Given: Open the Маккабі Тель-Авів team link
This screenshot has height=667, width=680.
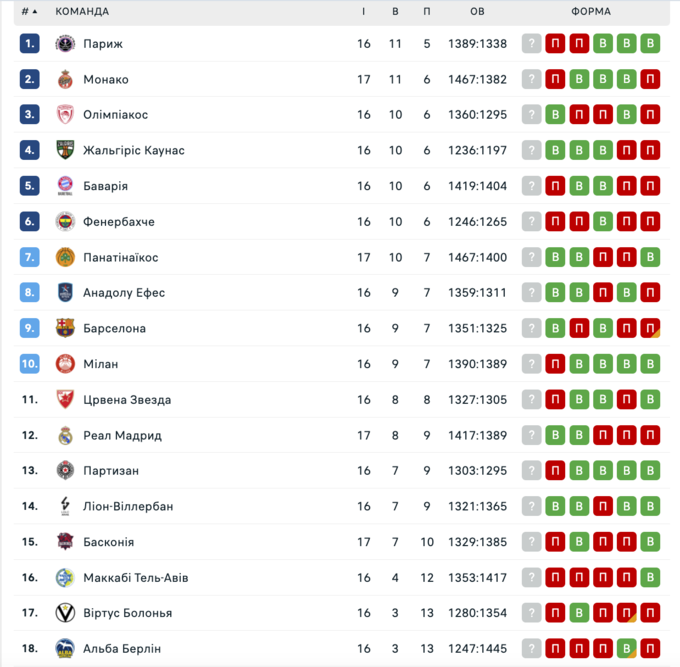Looking at the screenshot, I should click(136, 578).
